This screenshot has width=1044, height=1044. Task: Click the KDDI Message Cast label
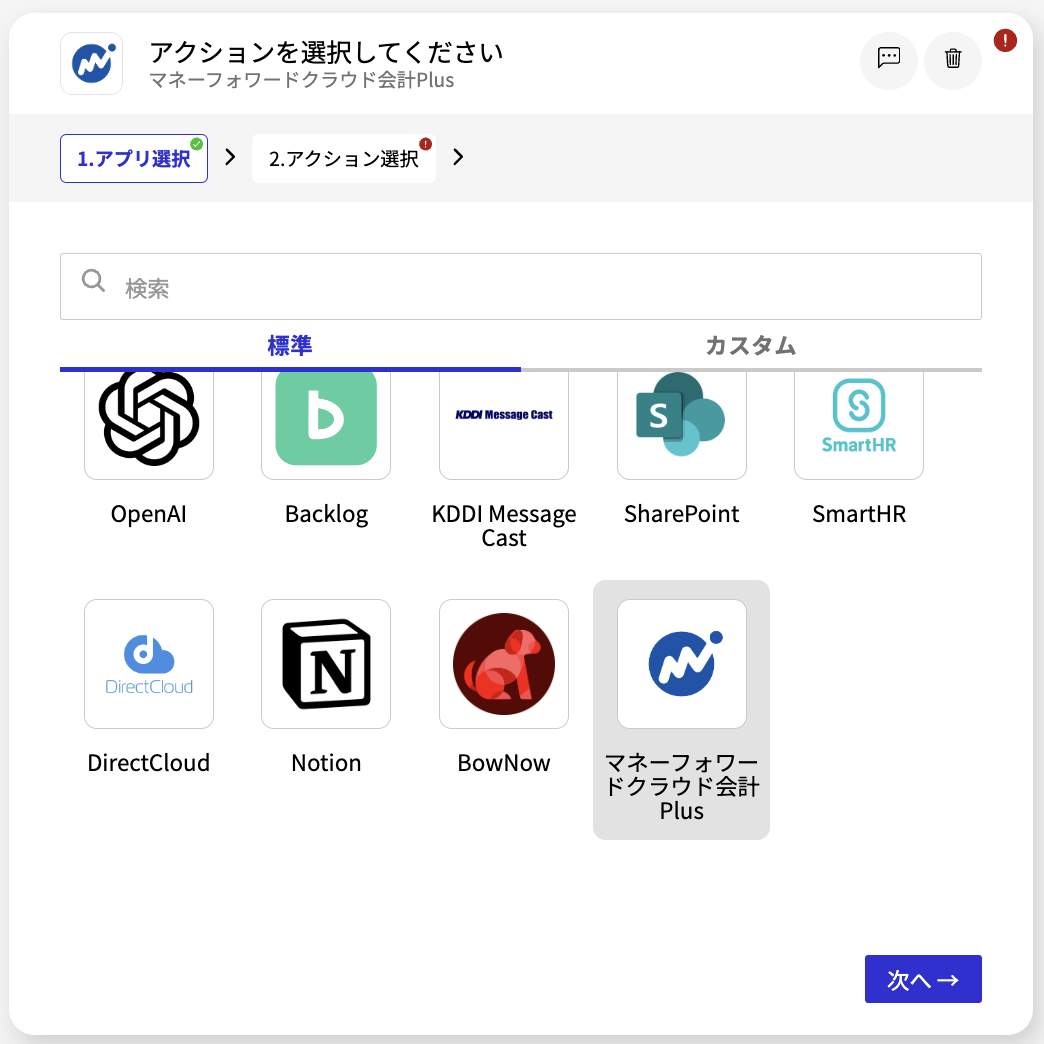point(504,526)
